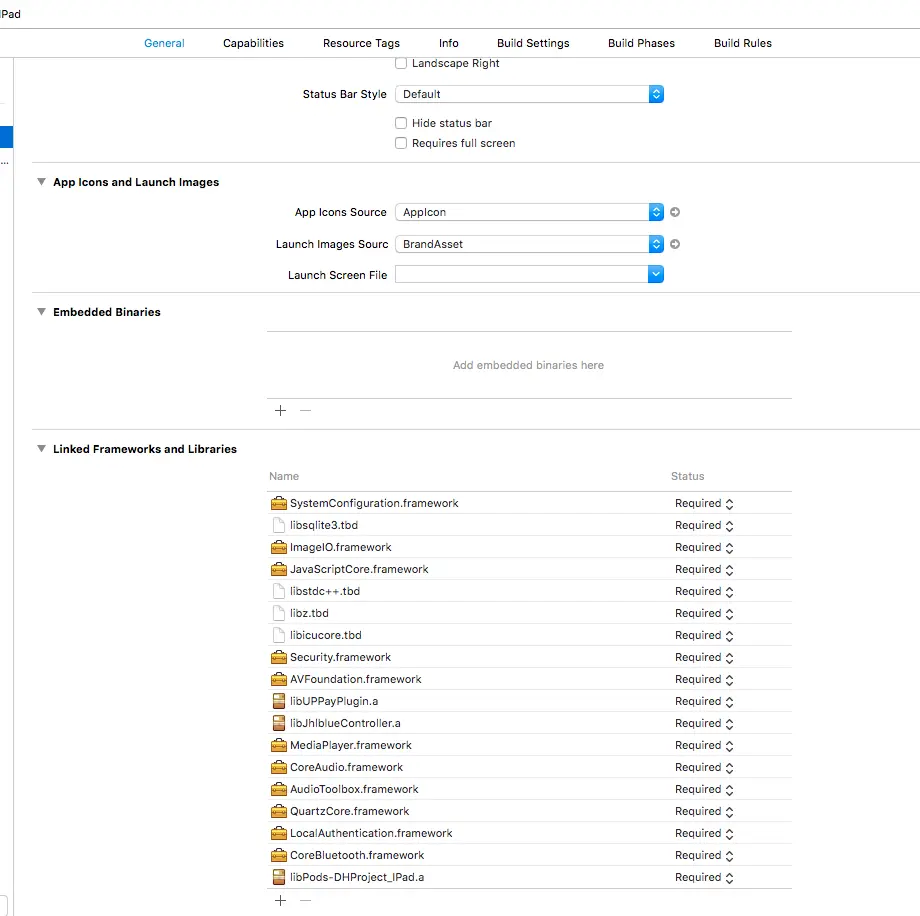Open the App Icons Source dropdown

(529, 212)
